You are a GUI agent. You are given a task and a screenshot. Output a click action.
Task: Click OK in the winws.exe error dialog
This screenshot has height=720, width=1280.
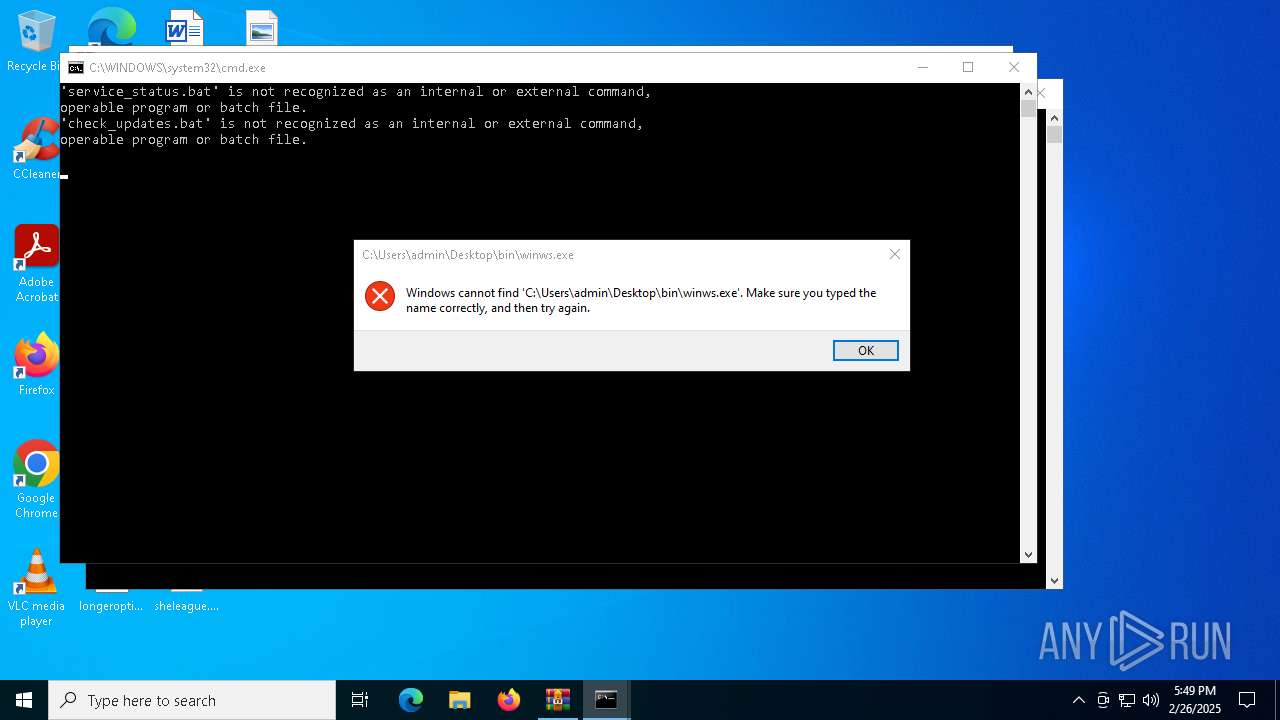coord(865,350)
